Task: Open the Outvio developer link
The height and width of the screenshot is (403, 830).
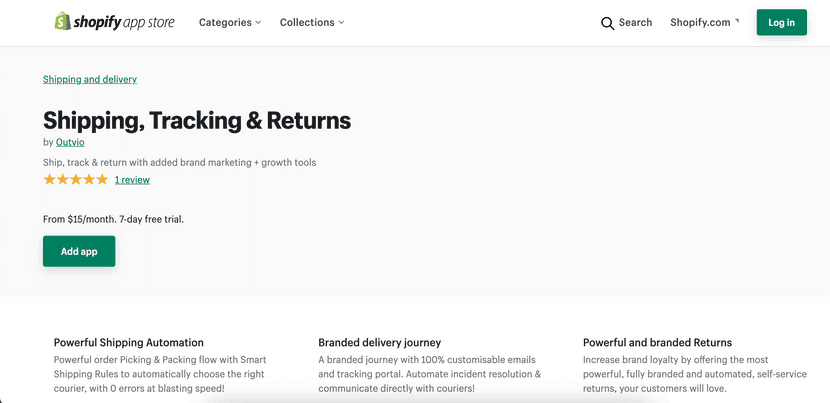Action: click(x=70, y=142)
